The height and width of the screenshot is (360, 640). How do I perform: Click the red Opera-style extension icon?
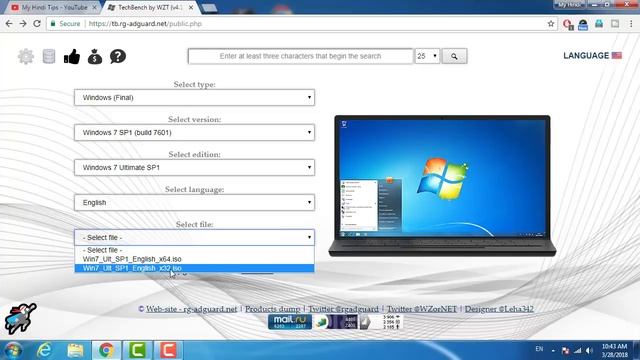[568, 24]
